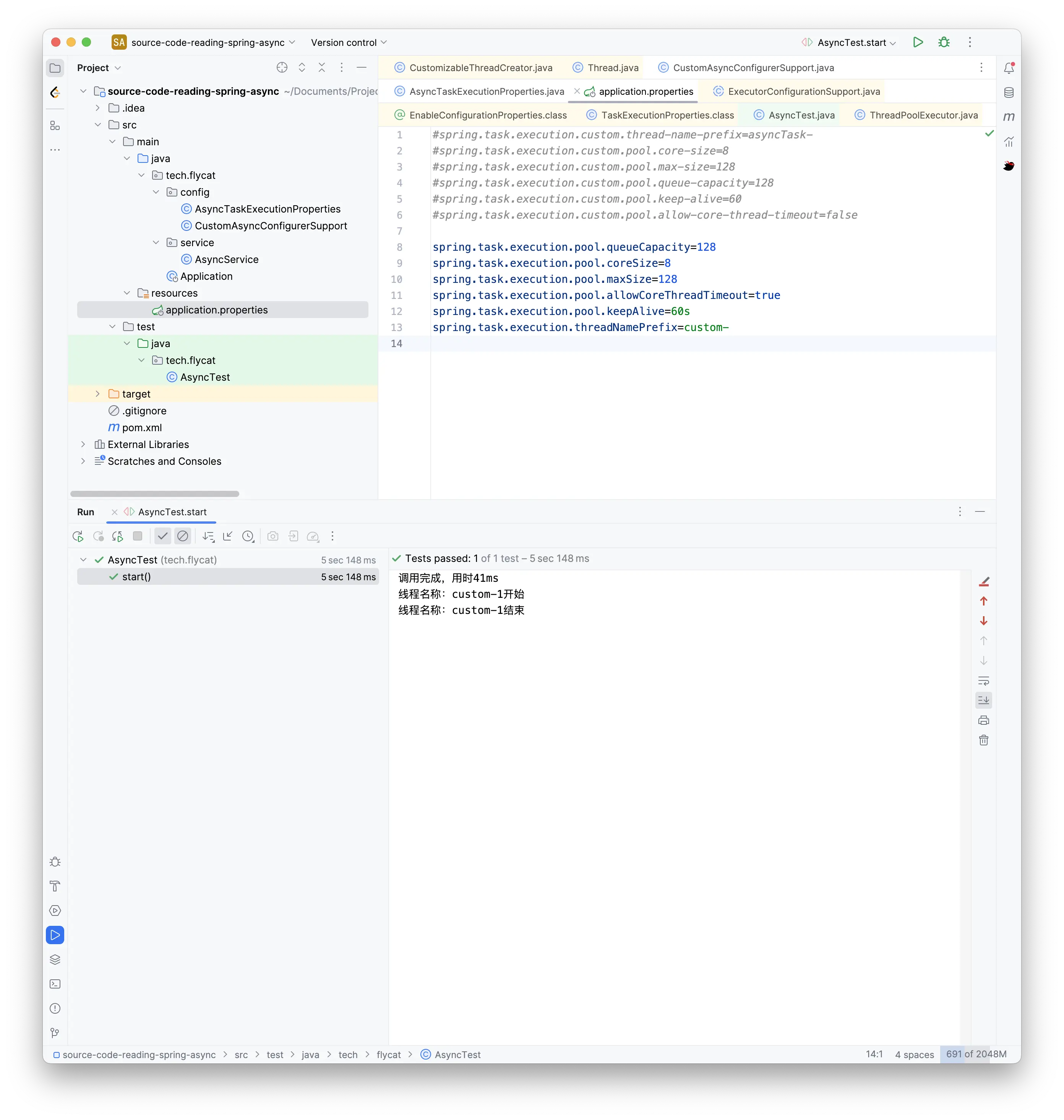Open editor tabs more options menu

pyautogui.click(x=981, y=68)
